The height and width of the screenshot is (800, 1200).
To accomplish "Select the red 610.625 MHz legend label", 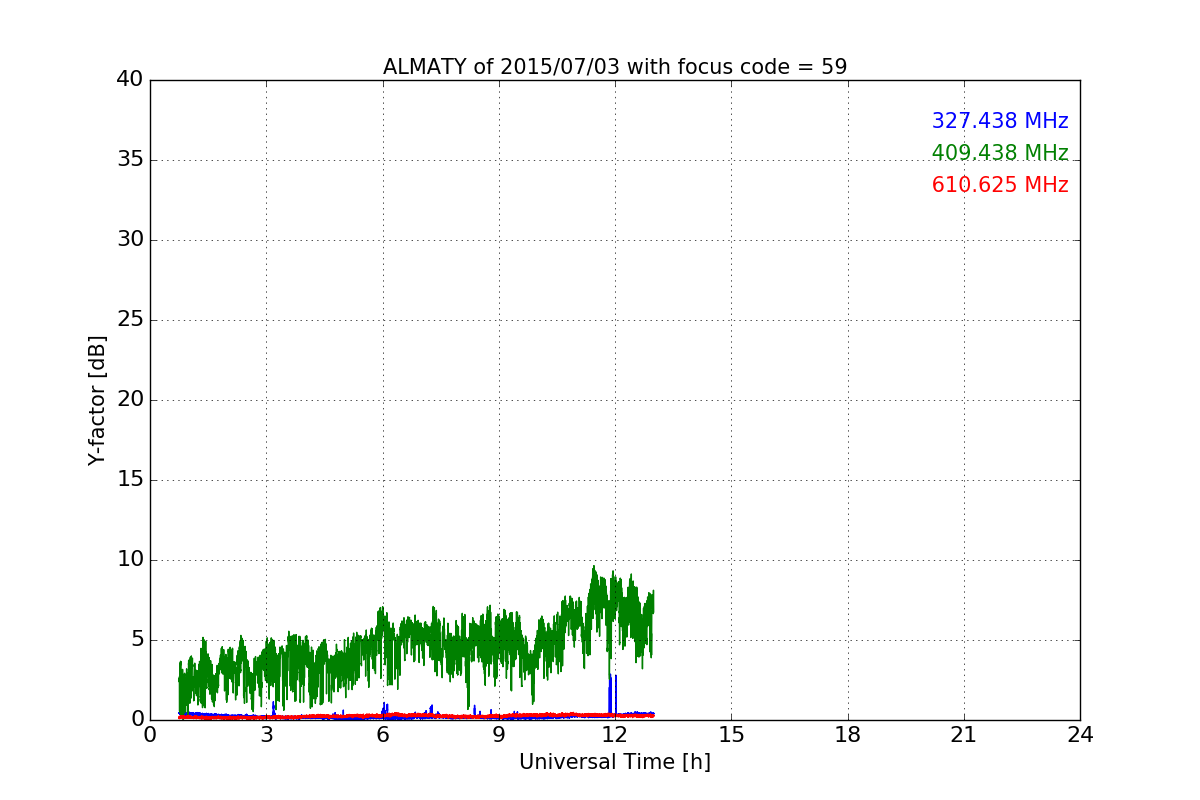I will (1000, 185).
